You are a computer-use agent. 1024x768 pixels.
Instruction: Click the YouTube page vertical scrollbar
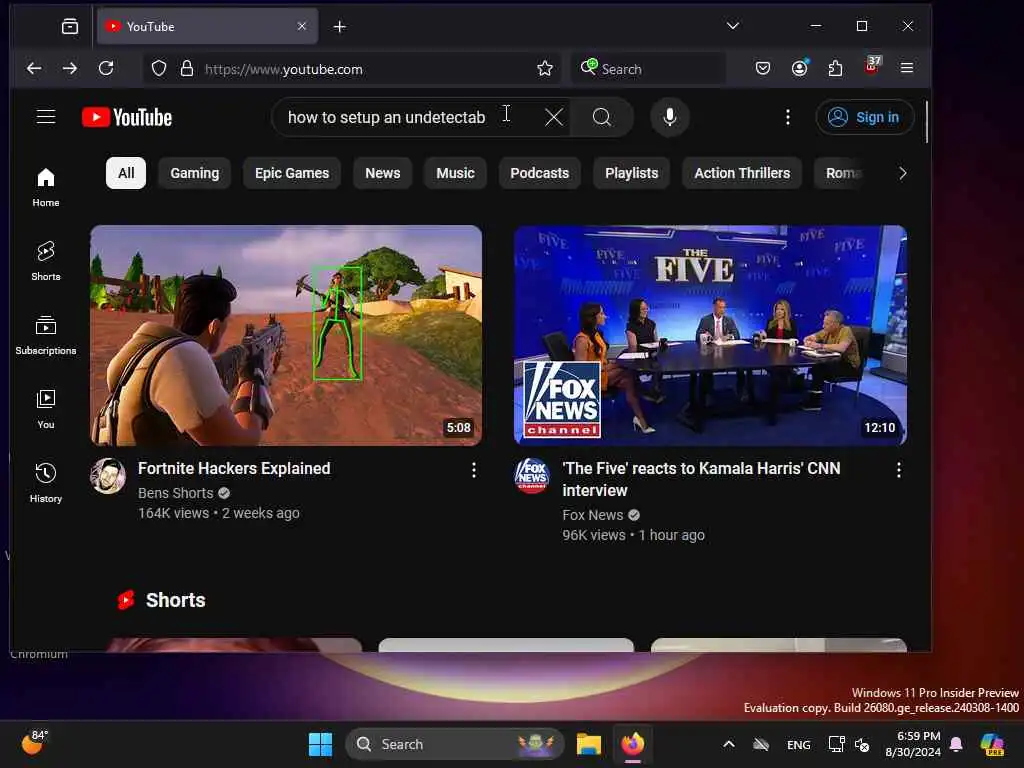pos(926,123)
